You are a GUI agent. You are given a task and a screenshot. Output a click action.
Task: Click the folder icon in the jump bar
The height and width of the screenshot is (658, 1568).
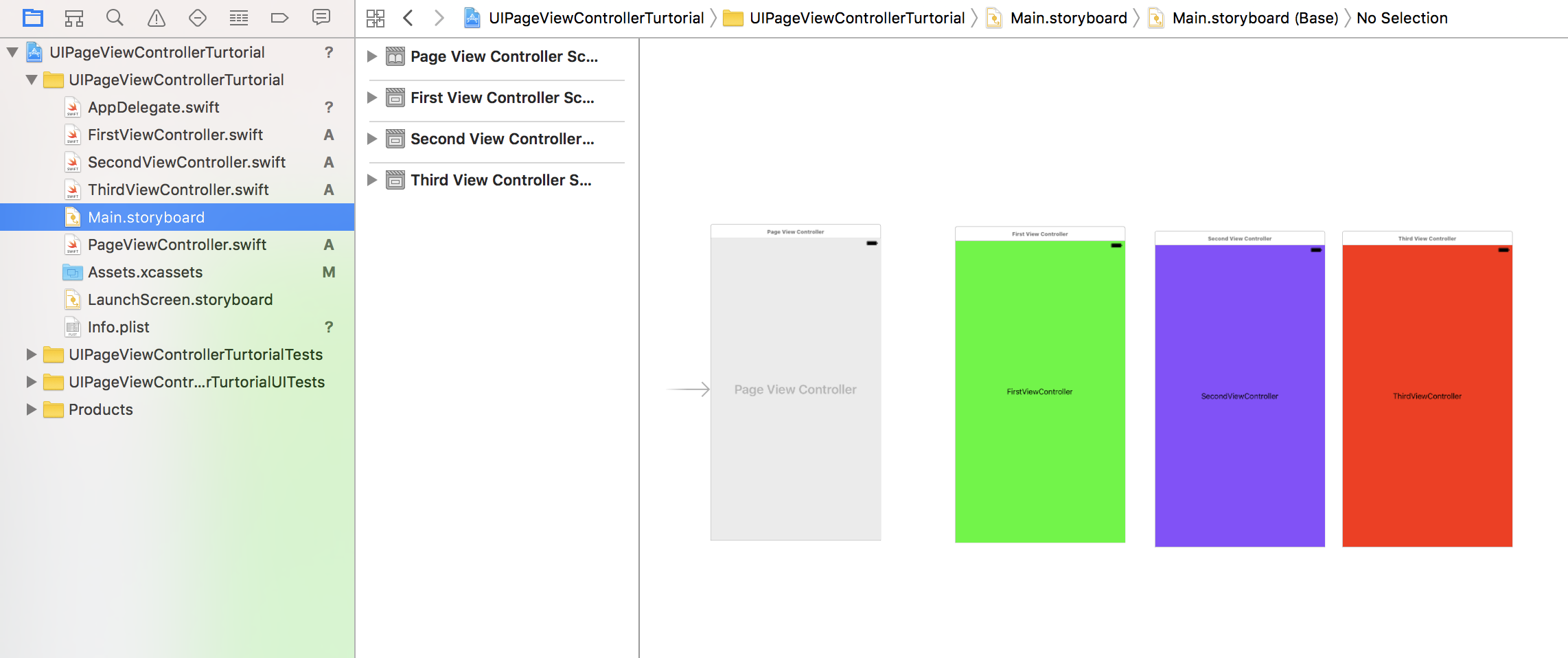tap(733, 18)
